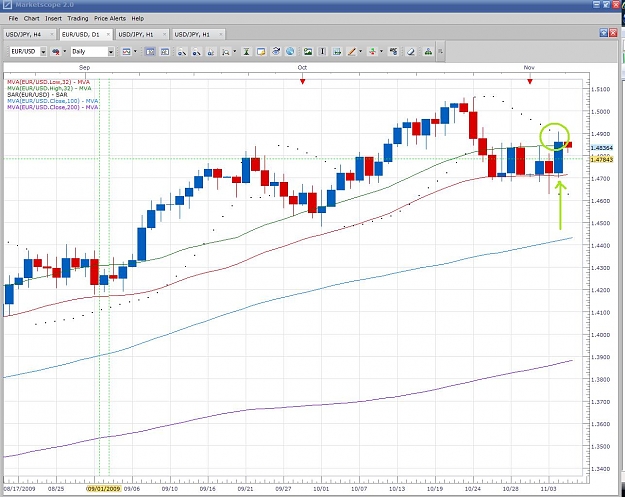Viewport: 625px width, 497px height.
Task: Open the arrow next to the remove-instrument icon
Action: tap(65, 51)
